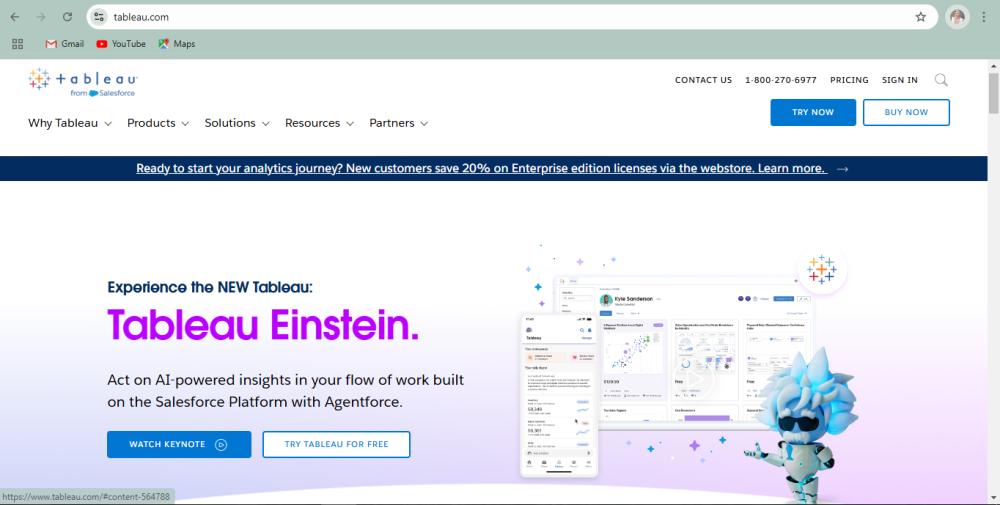Click the Tableau logo badge above dashboard
This screenshot has width=1000, height=505.
821,269
